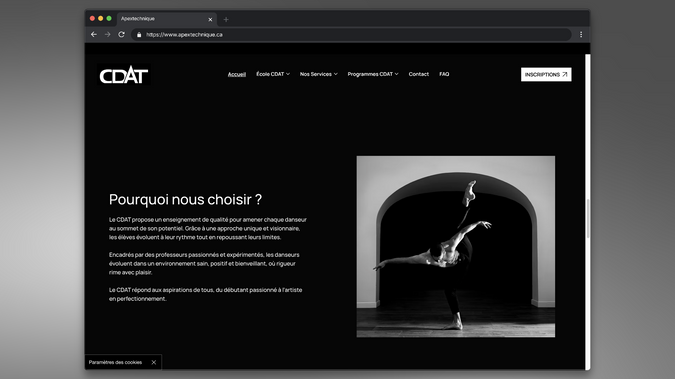This screenshot has height=379, width=675.
Task: Click the dancer photograph
Action: coord(456,247)
